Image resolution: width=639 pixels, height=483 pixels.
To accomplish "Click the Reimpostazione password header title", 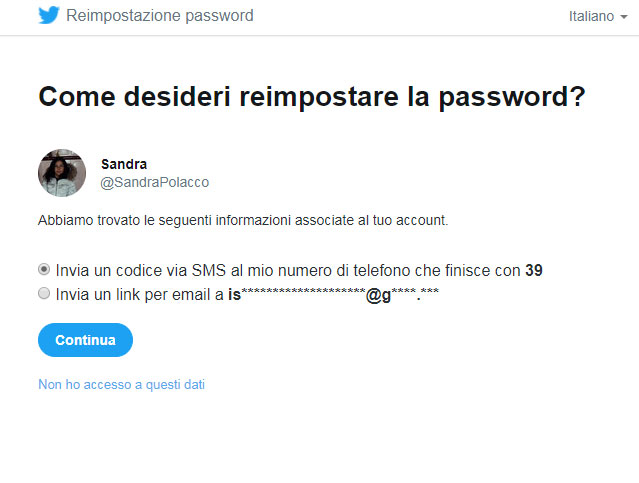I will point(160,16).
